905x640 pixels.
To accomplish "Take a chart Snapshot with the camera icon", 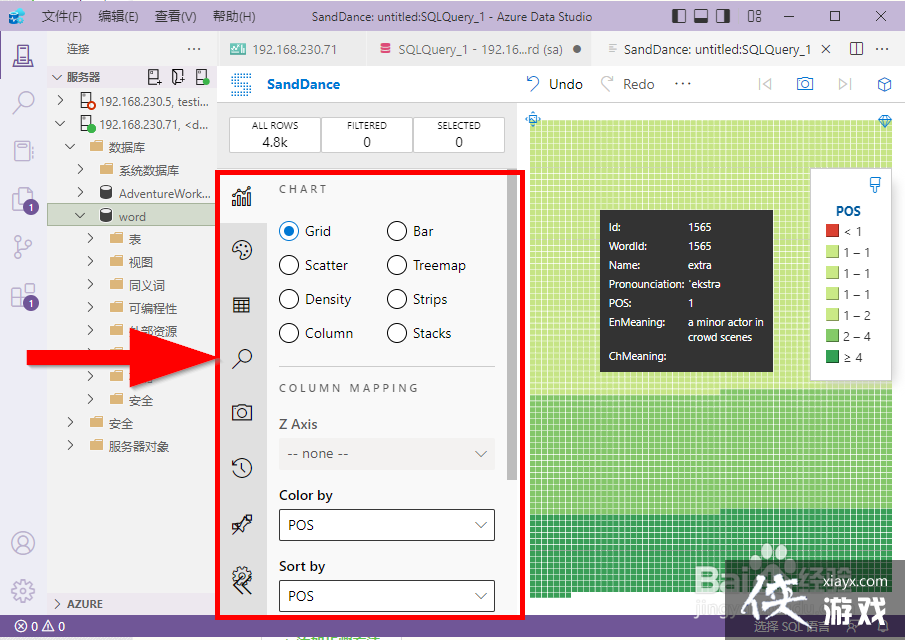I will [x=241, y=412].
